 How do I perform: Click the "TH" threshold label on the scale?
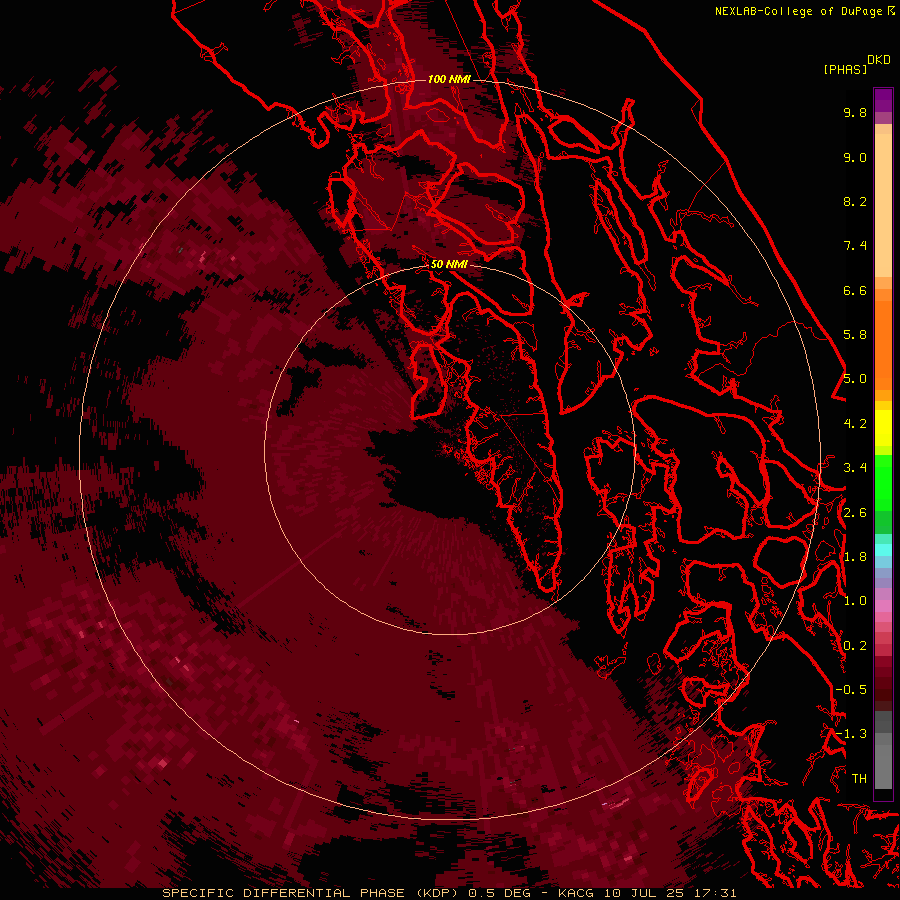pos(859,779)
